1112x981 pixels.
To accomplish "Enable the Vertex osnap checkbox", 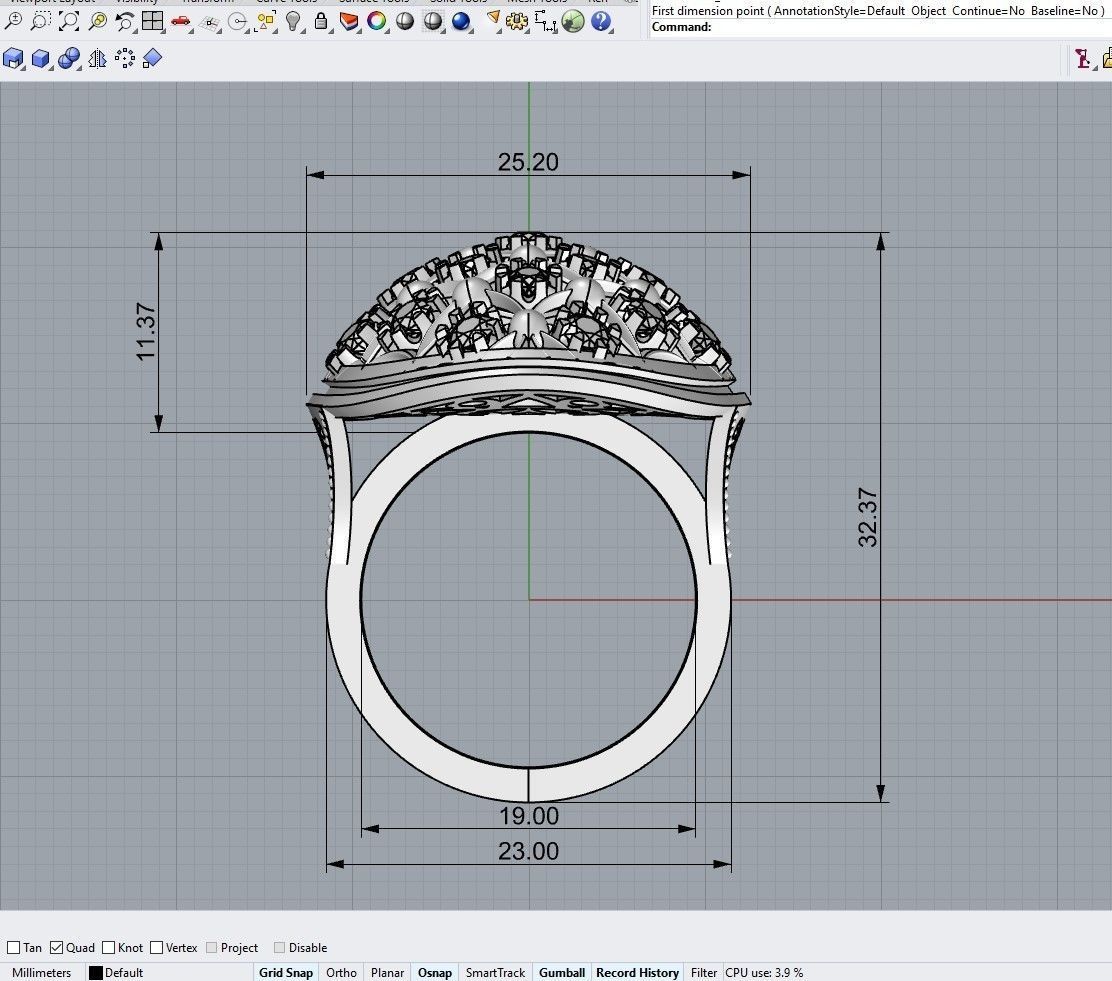I will coord(157,948).
